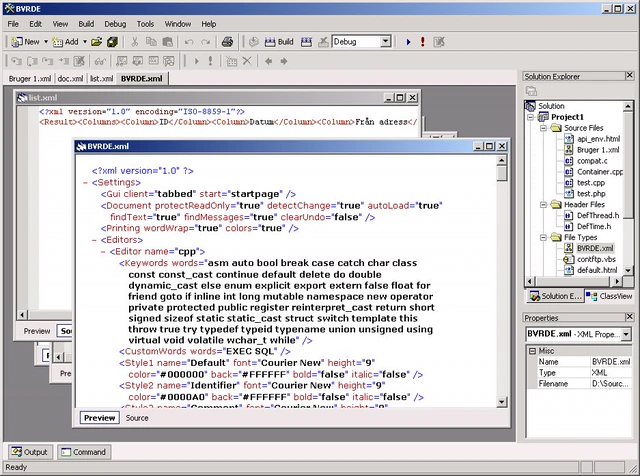Collapse the Source Files folder

coord(544,128)
